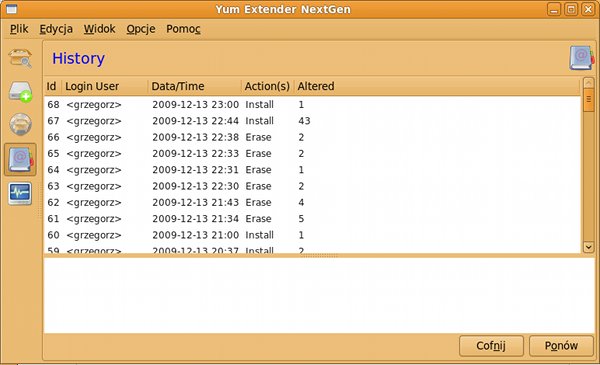
Task: Click the scrollbar up arrow
Action: pos(589,83)
